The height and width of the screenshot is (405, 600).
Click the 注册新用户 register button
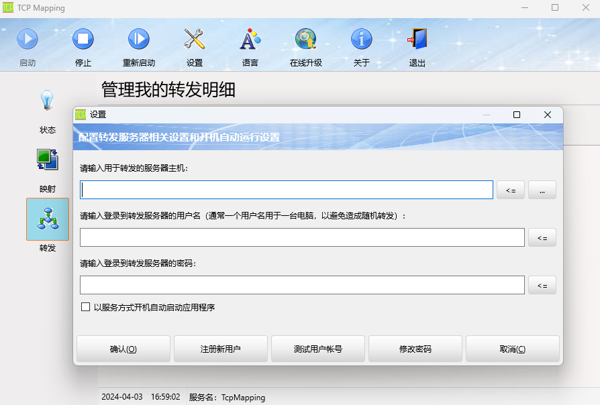[x=221, y=349]
